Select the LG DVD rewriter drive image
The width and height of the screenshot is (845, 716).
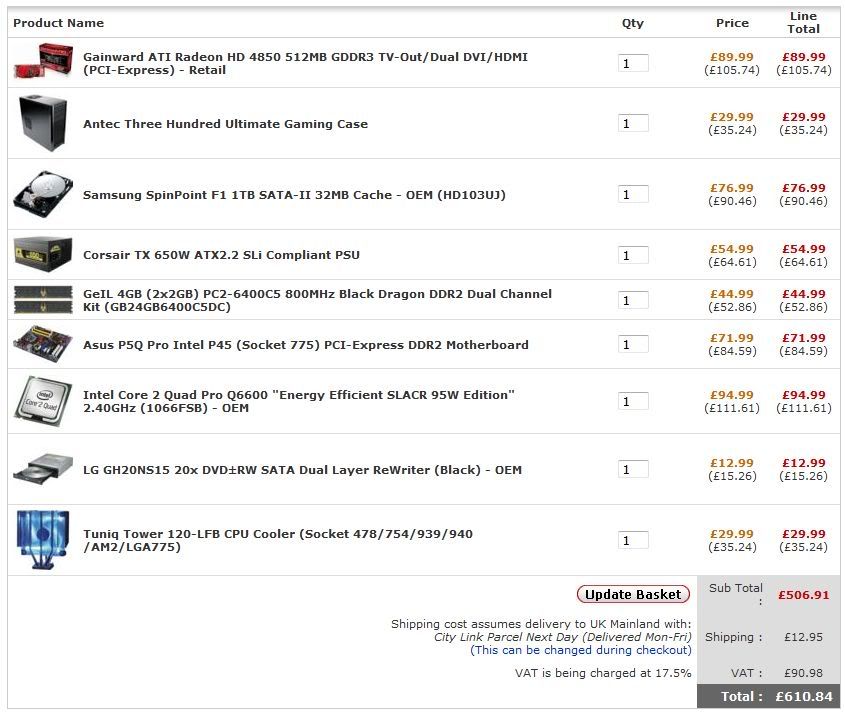click(x=43, y=469)
